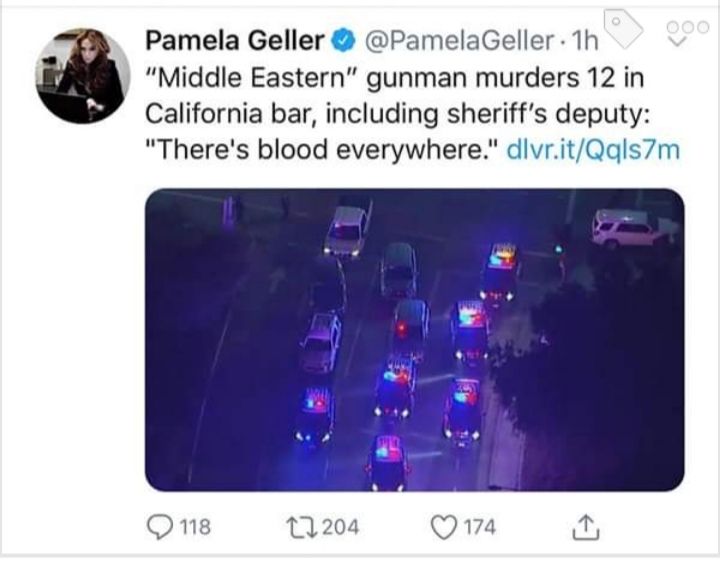This screenshot has width=720, height=564.
Task: Open the dlvr.it/Qqls7m link
Action: tap(592, 150)
